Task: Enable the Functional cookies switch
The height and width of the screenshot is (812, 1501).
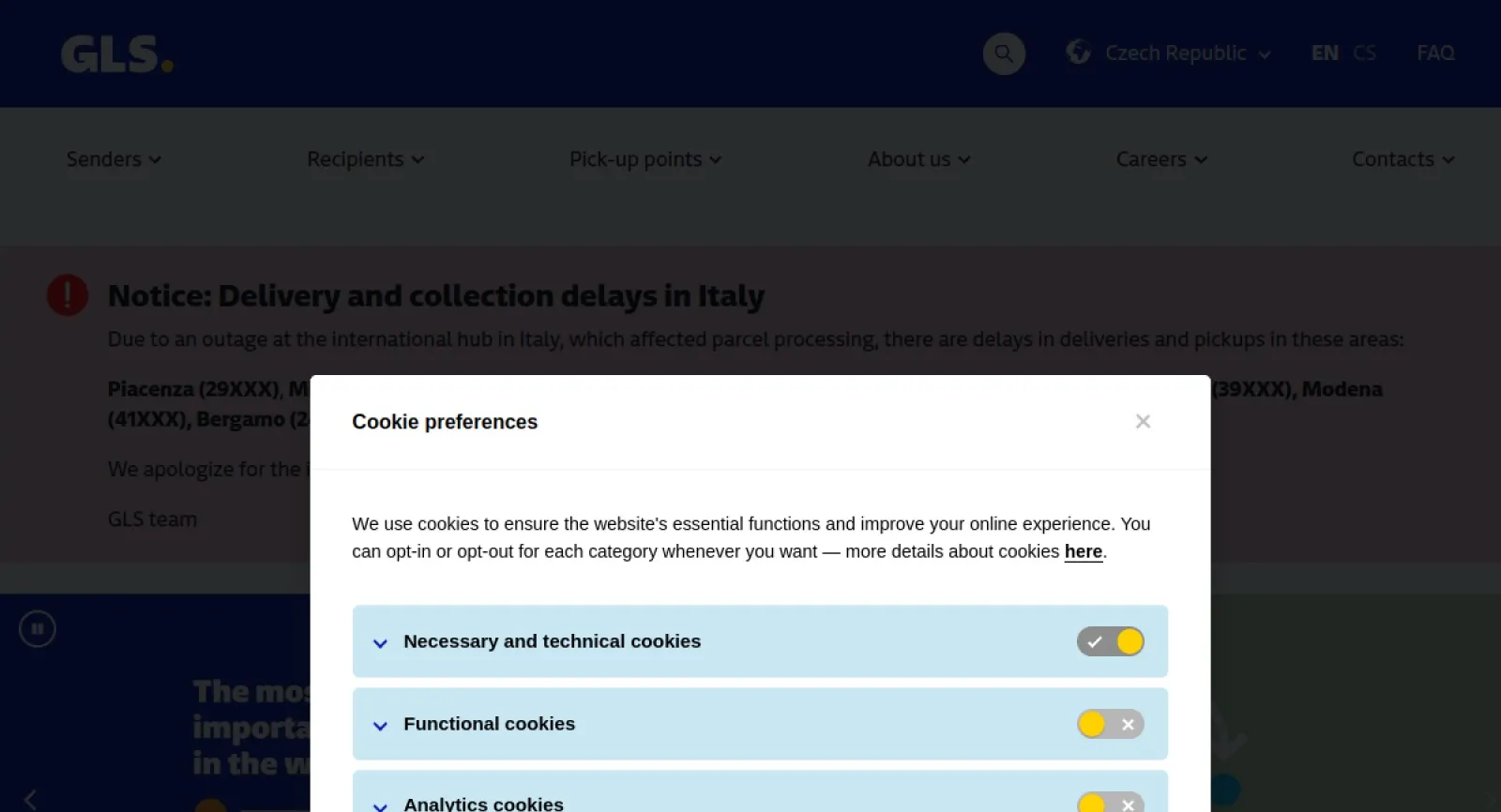Action: point(1110,724)
